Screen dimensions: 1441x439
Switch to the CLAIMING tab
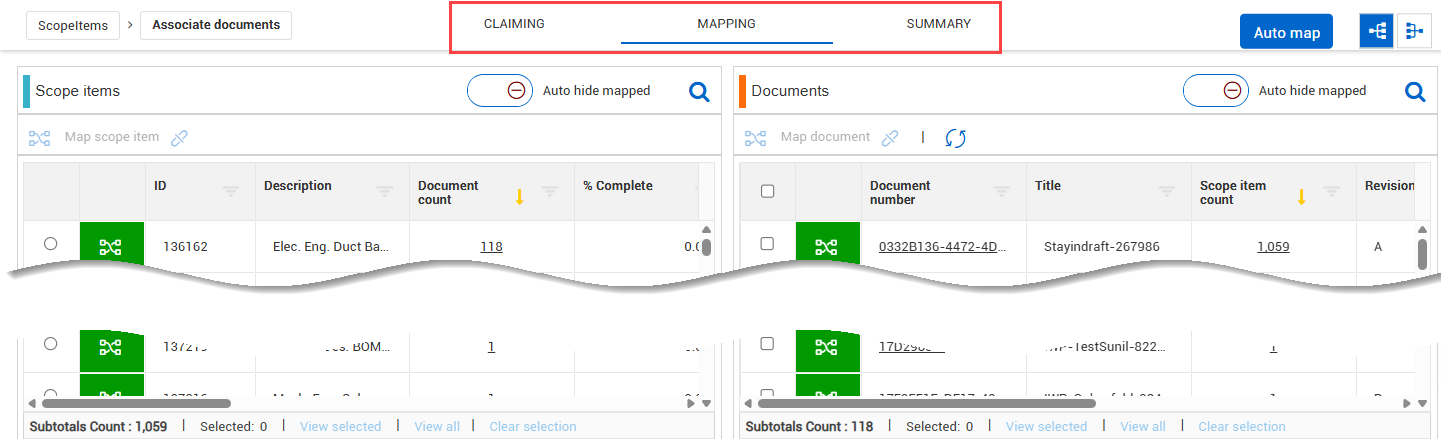pos(514,24)
